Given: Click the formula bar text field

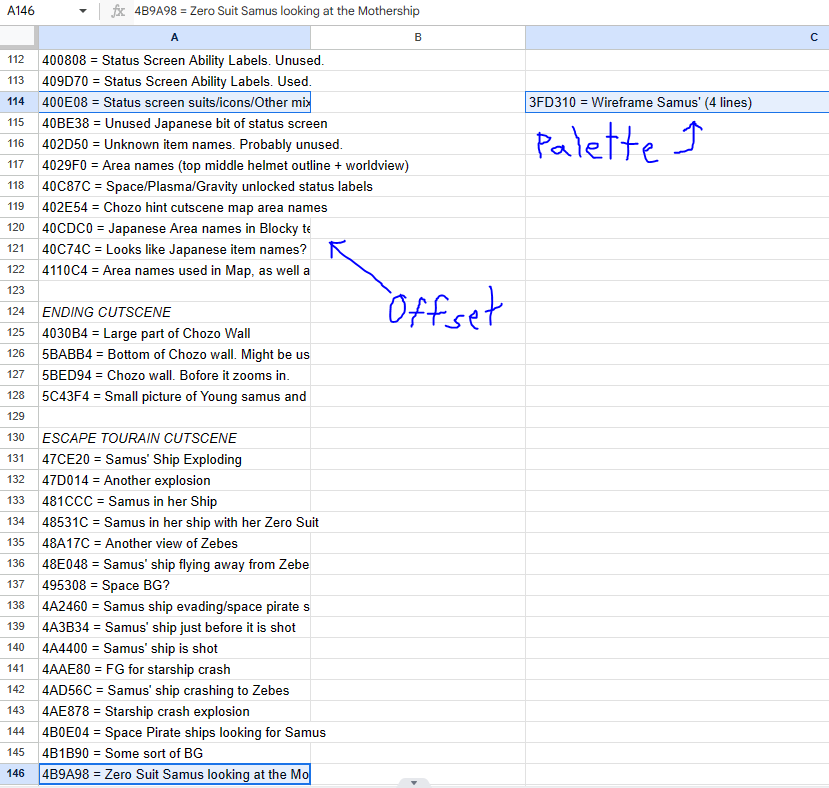Looking at the screenshot, I should [478, 11].
